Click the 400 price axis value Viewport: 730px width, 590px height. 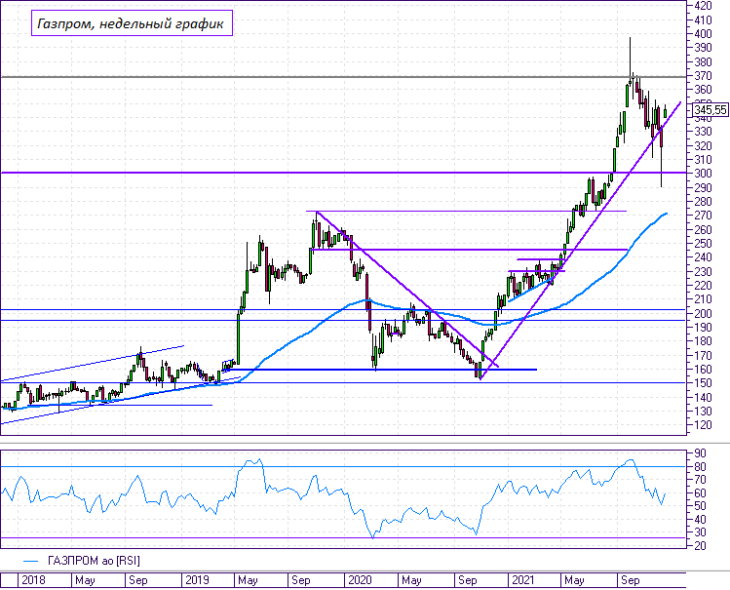pos(703,34)
